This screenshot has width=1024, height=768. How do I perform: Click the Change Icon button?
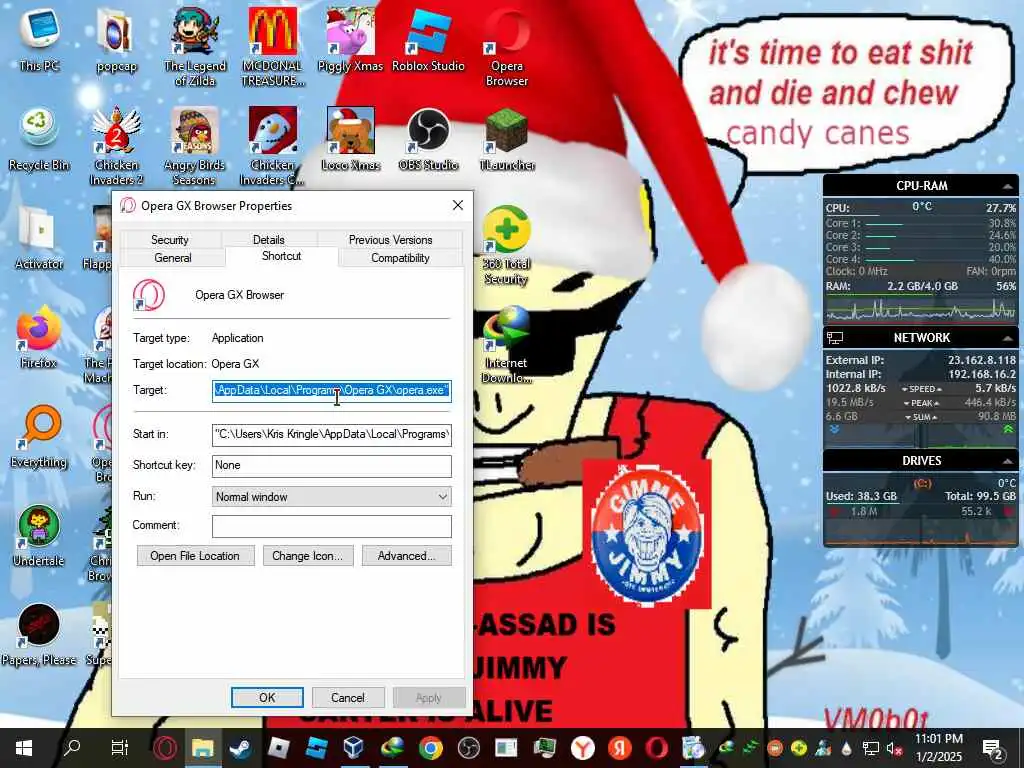[x=308, y=556]
